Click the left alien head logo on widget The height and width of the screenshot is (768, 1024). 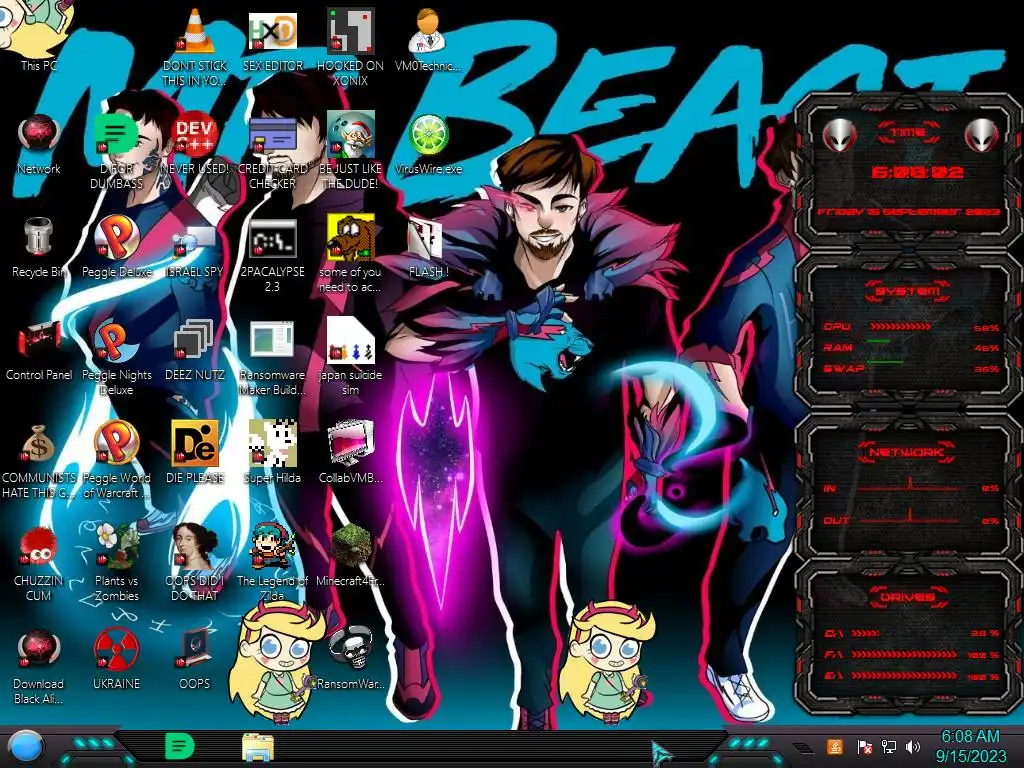click(x=839, y=135)
